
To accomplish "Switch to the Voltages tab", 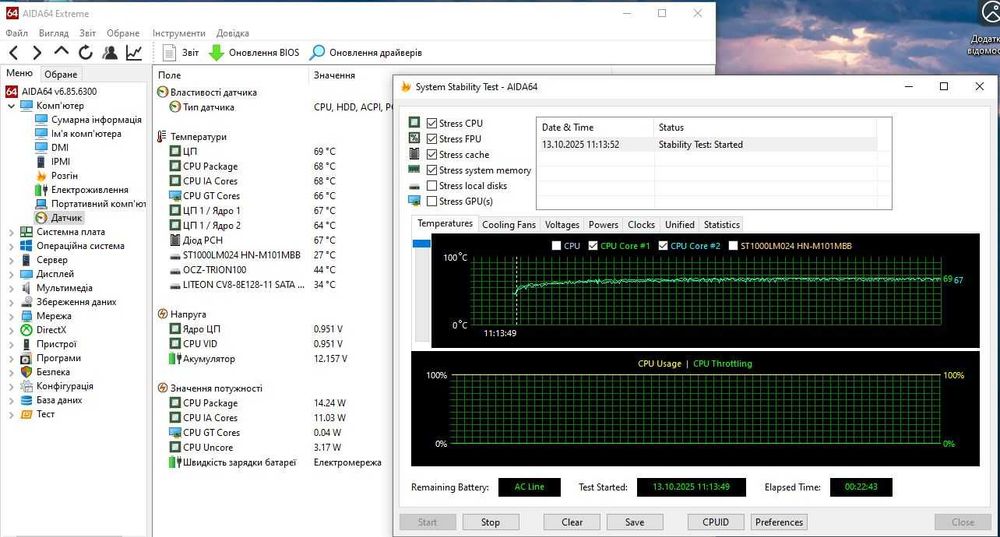I will pos(562,224).
